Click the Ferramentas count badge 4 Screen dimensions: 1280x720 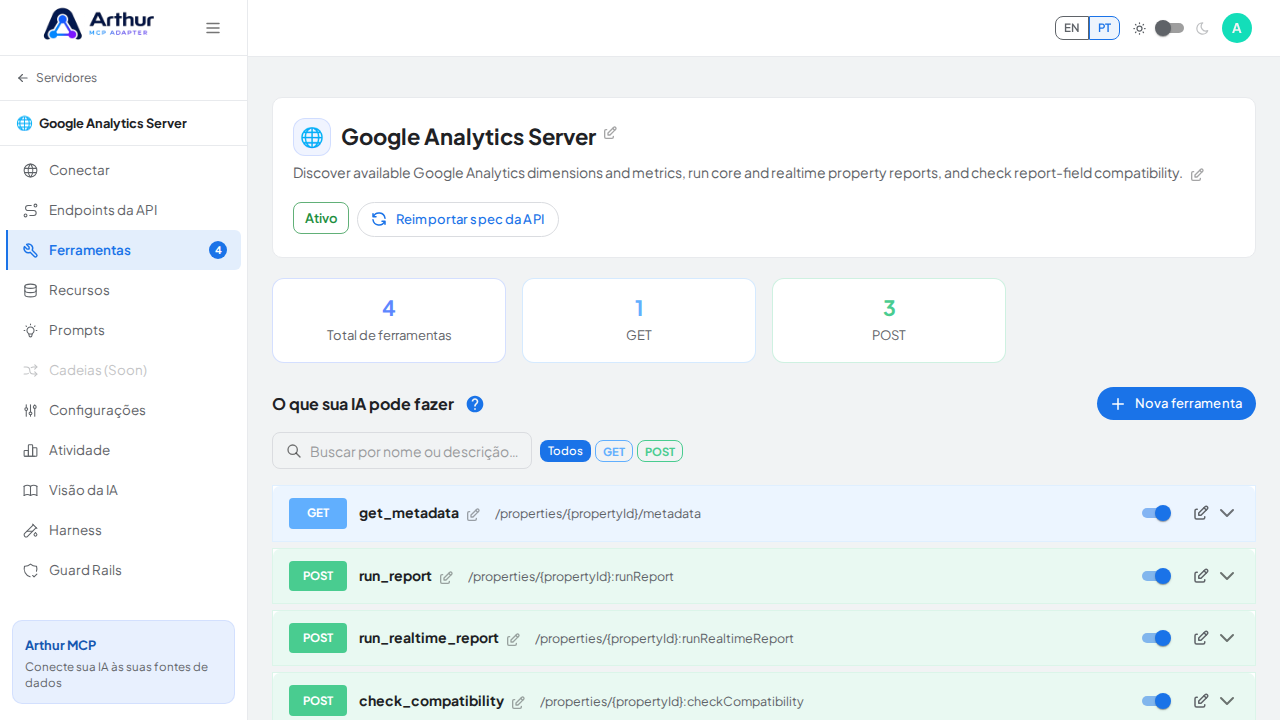pyautogui.click(x=218, y=250)
